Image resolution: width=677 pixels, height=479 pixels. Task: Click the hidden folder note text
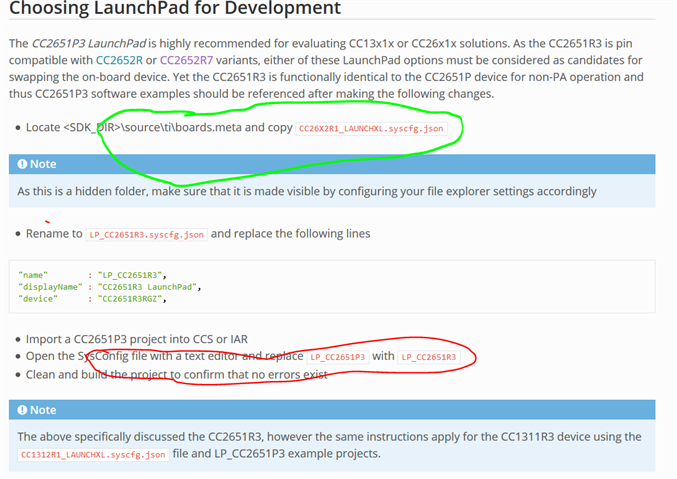[x=307, y=191]
